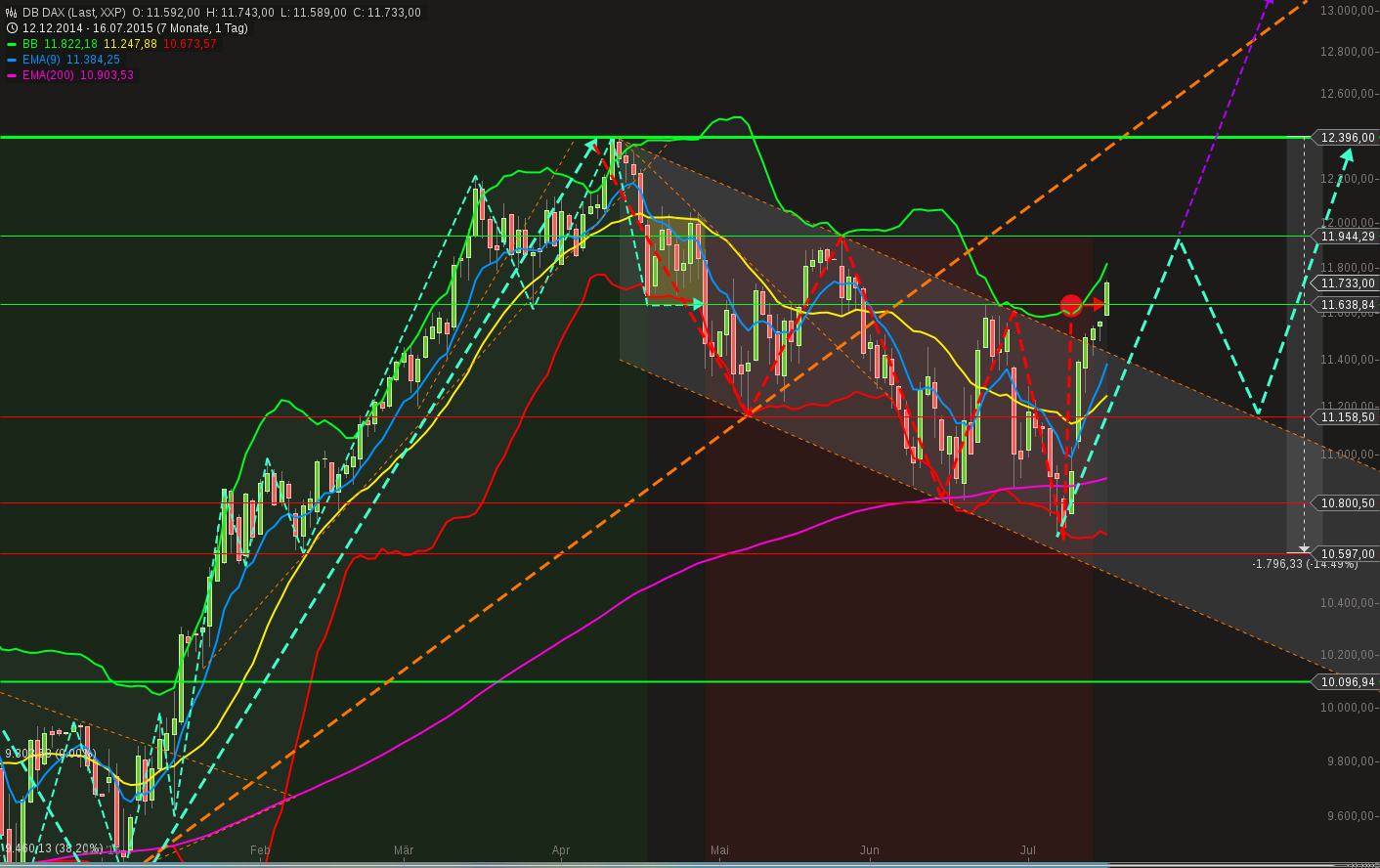This screenshot has width=1380, height=868.
Task: Click the low value L: 11.589,00
Action: tap(314, 13)
